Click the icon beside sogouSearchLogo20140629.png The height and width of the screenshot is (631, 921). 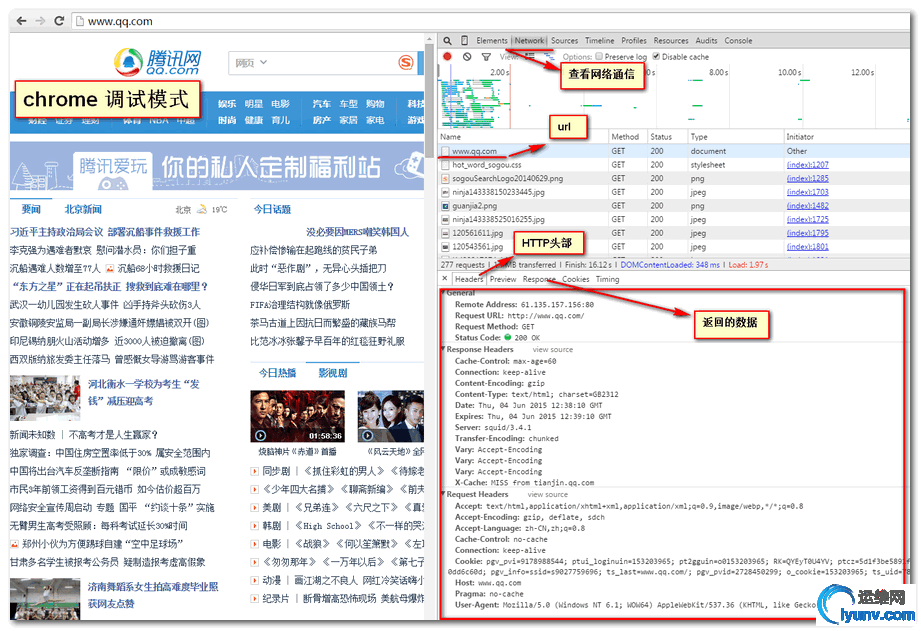pos(445,179)
